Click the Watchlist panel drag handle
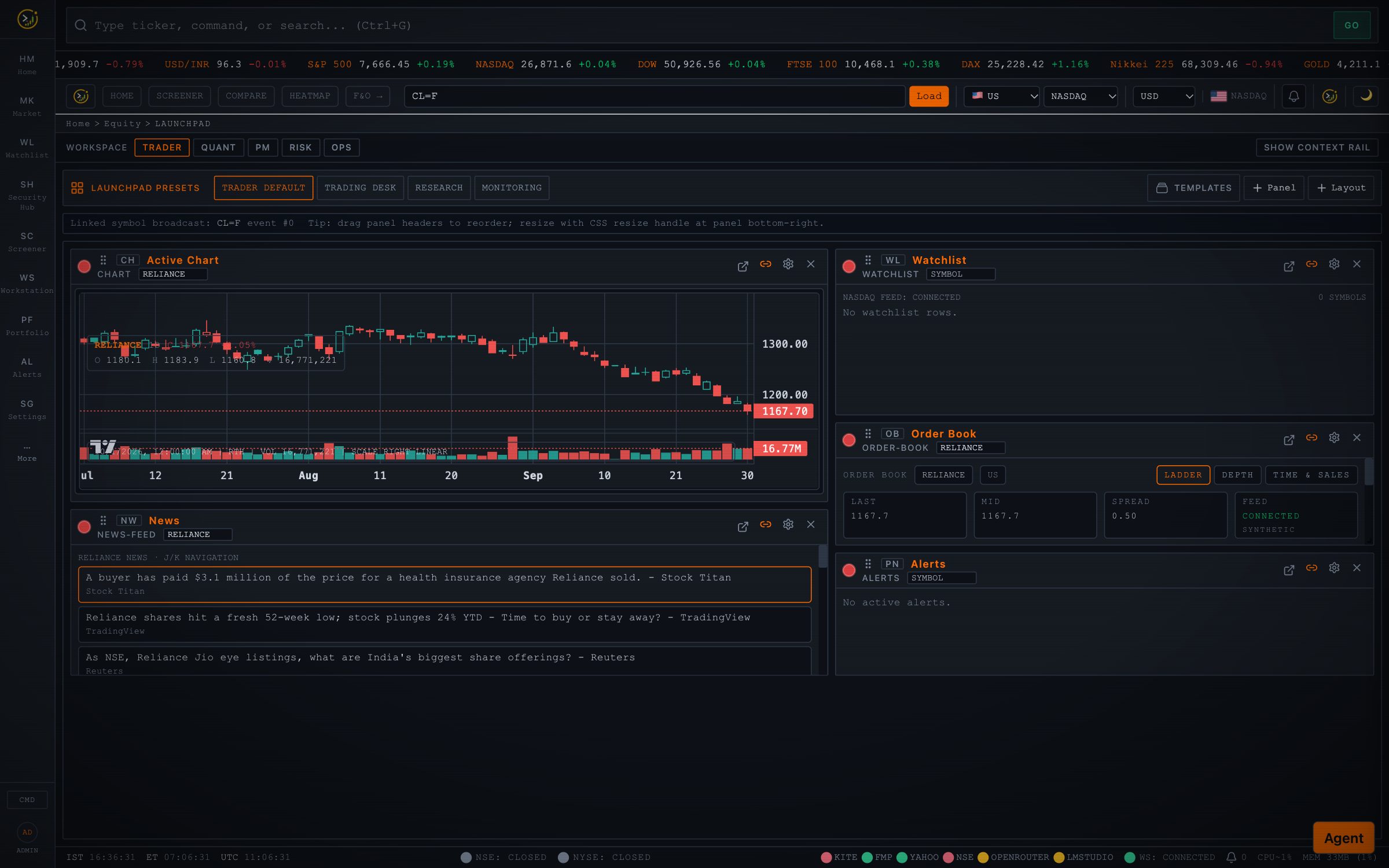This screenshot has width=1389, height=868. pos(868,260)
